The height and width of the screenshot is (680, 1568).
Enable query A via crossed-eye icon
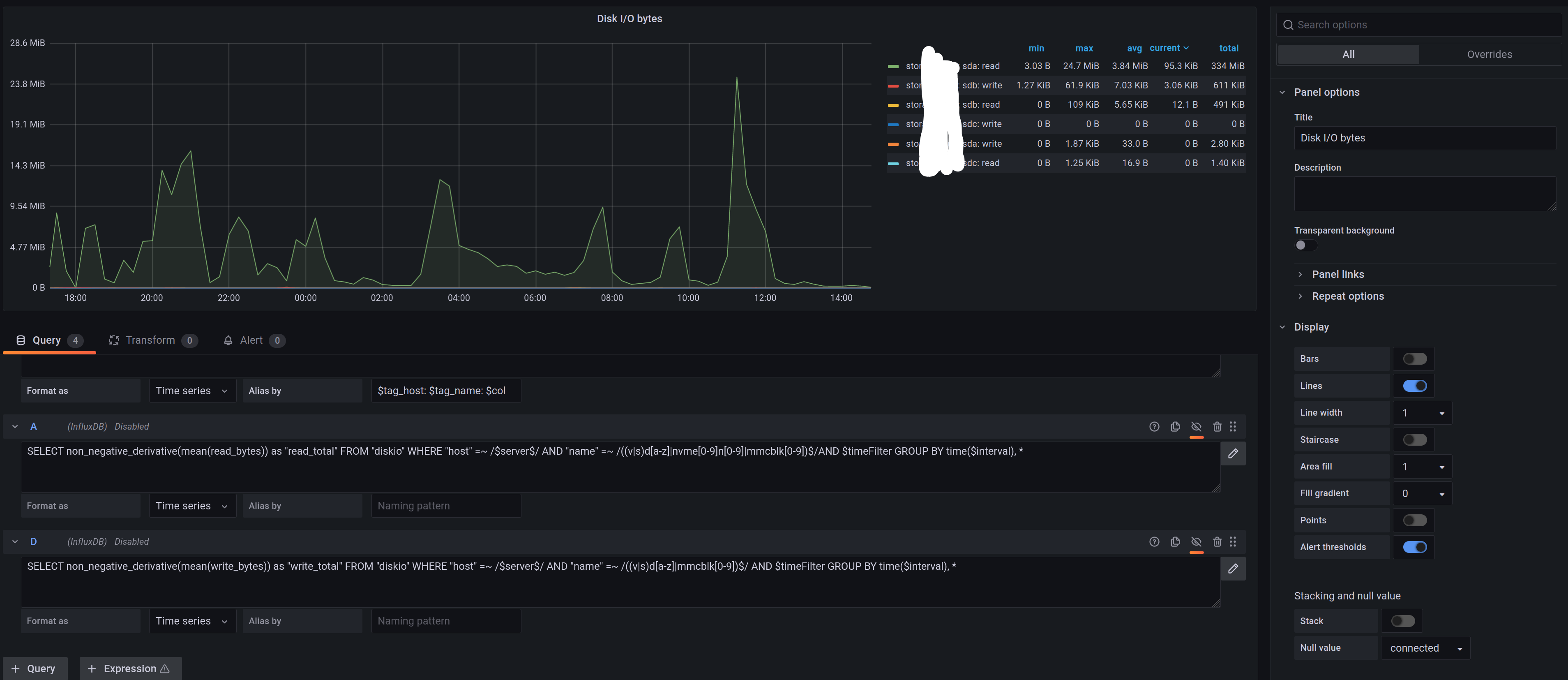pos(1196,427)
